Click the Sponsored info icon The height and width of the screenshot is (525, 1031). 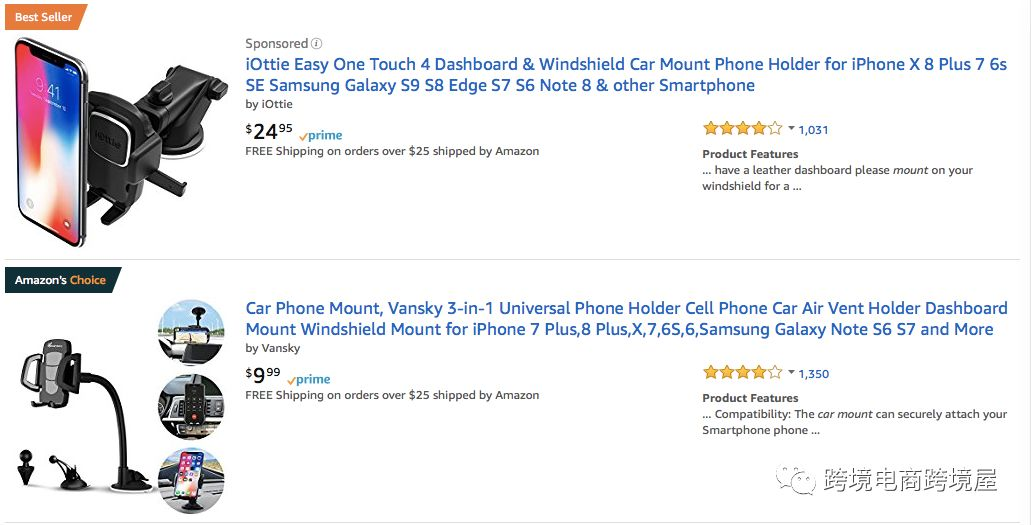pyautogui.click(x=317, y=44)
